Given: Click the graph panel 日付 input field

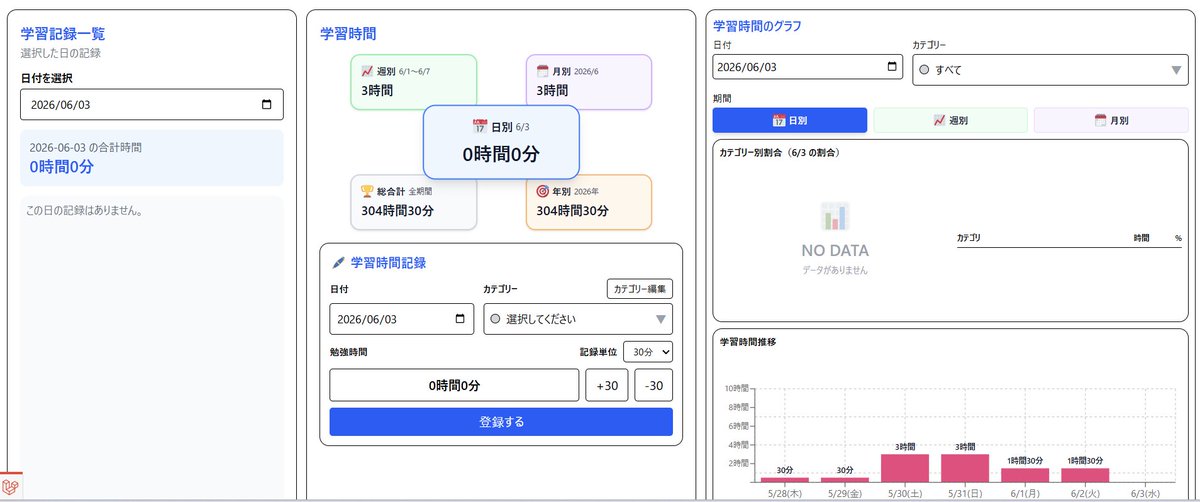Looking at the screenshot, I should [x=808, y=68].
